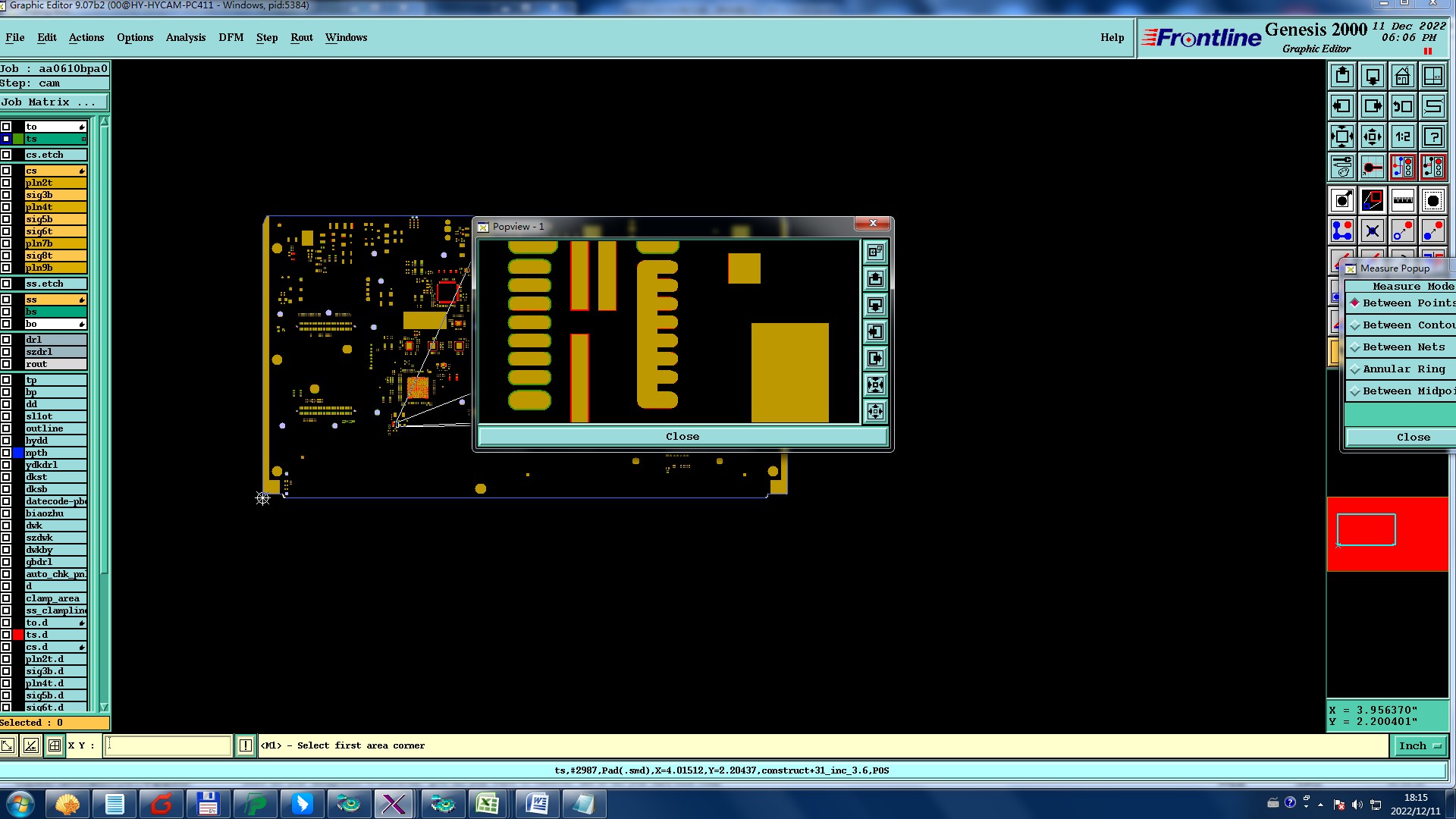Toggle checkbox for the cs.etch layer
Image resolution: width=1456 pixels, height=819 pixels.
tap(6, 155)
